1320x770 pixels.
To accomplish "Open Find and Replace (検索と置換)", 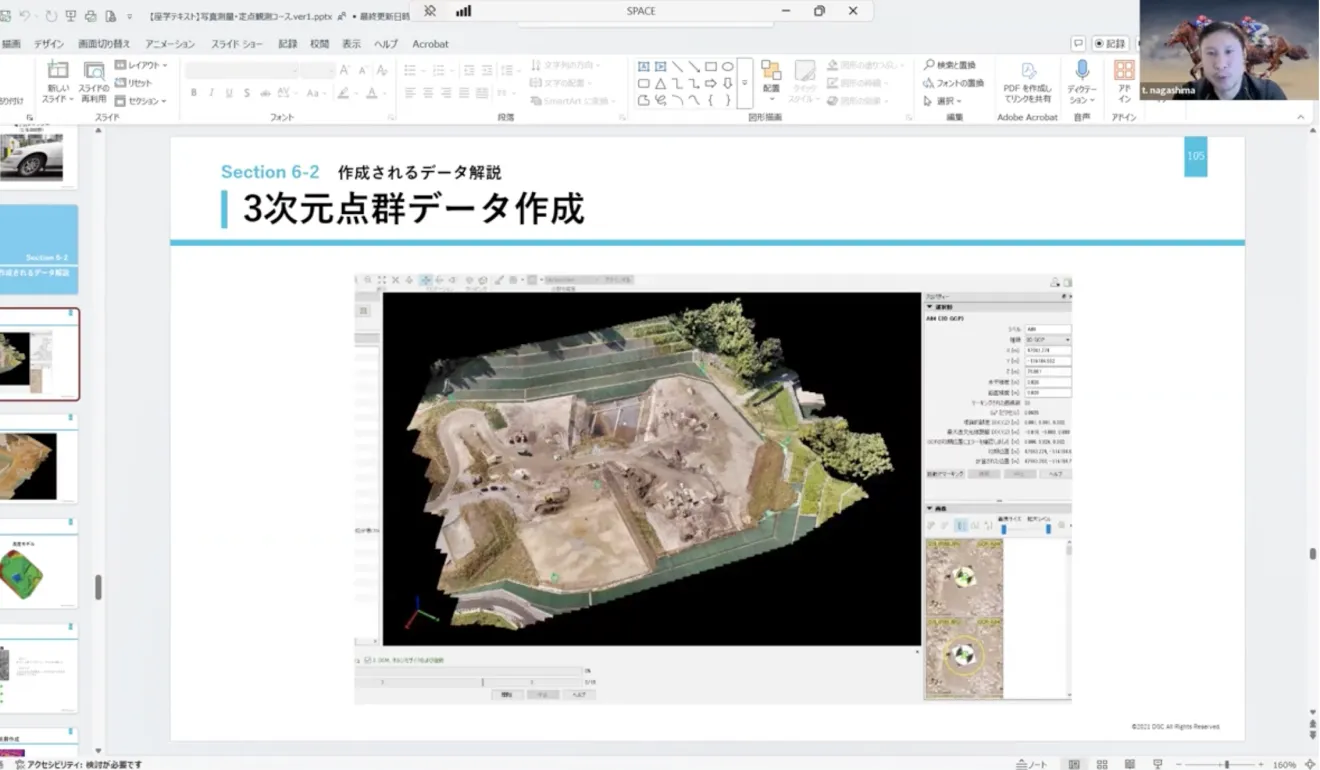I will [950, 65].
